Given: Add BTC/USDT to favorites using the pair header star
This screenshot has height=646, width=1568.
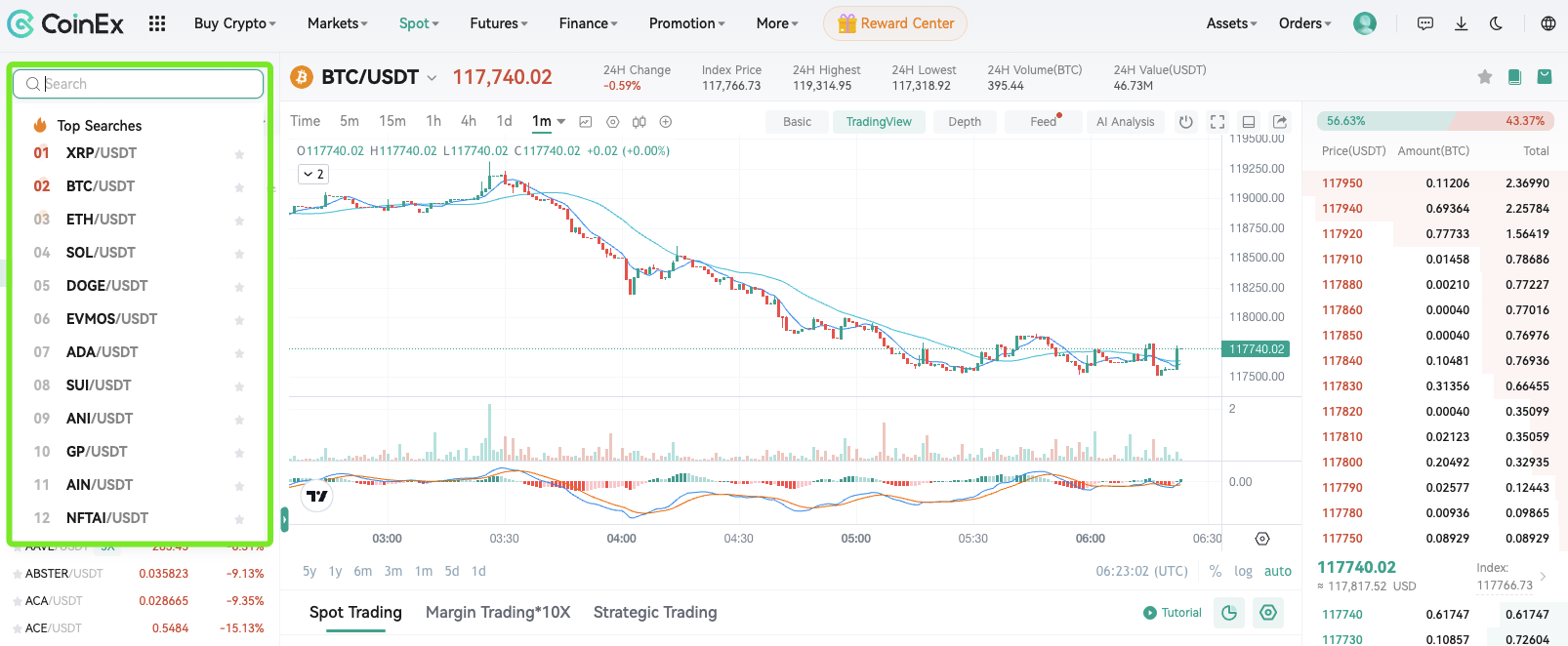Looking at the screenshot, I should tap(1485, 76).
